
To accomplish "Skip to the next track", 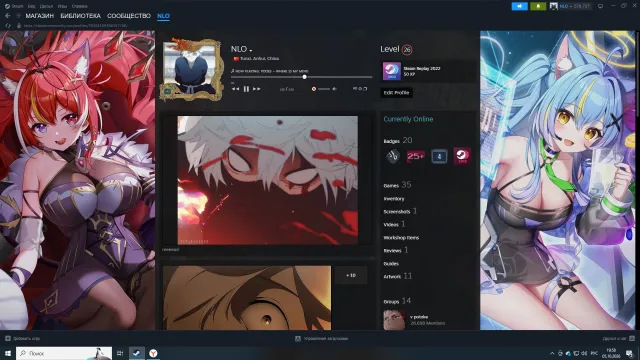I will coord(256,89).
